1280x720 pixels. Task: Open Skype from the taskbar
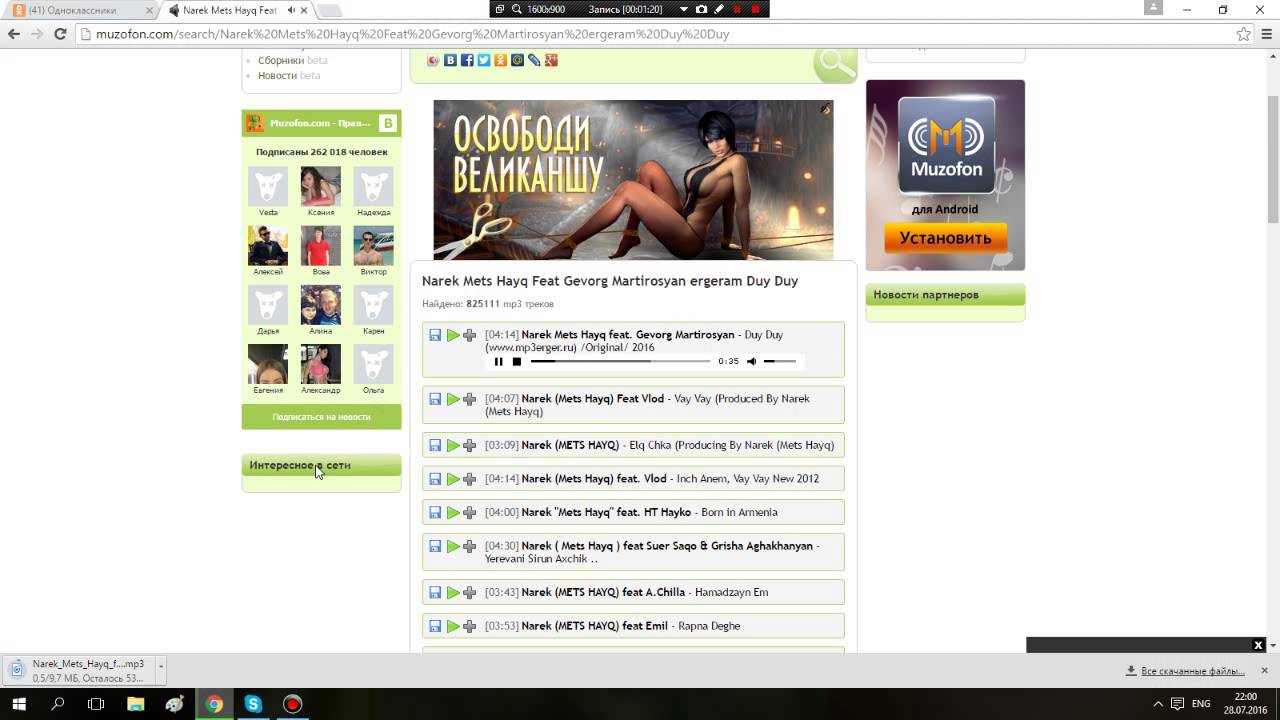tap(253, 704)
